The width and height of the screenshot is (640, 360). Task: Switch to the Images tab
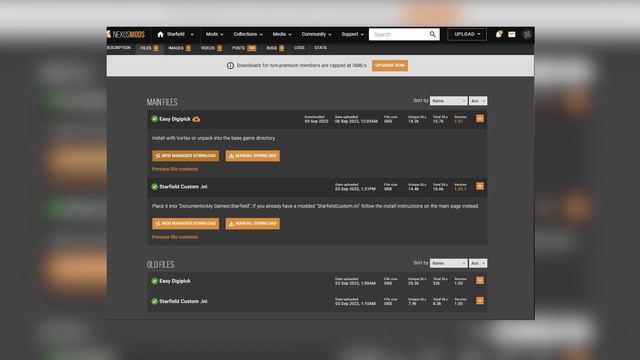(180, 48)
